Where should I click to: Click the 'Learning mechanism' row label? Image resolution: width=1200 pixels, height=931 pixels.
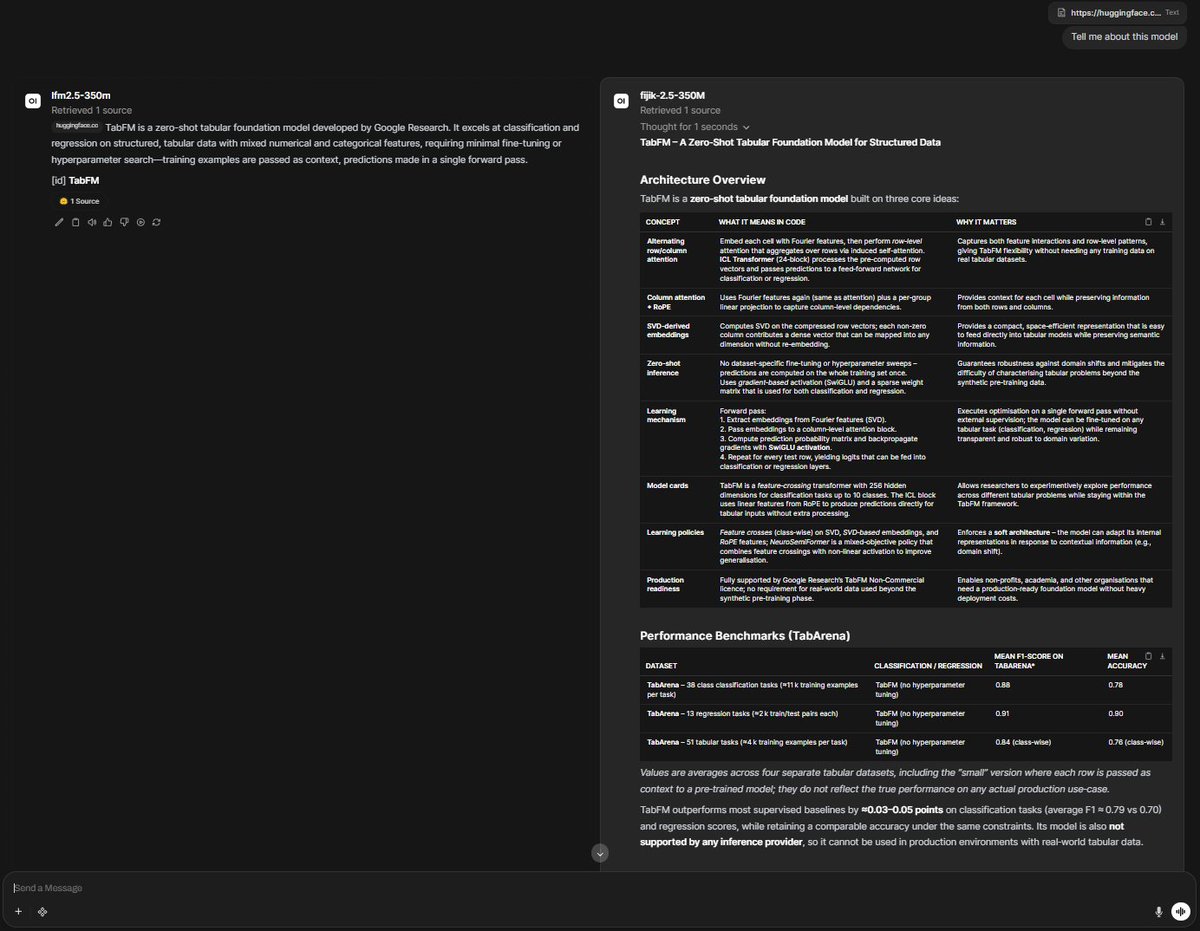(668, 415)
